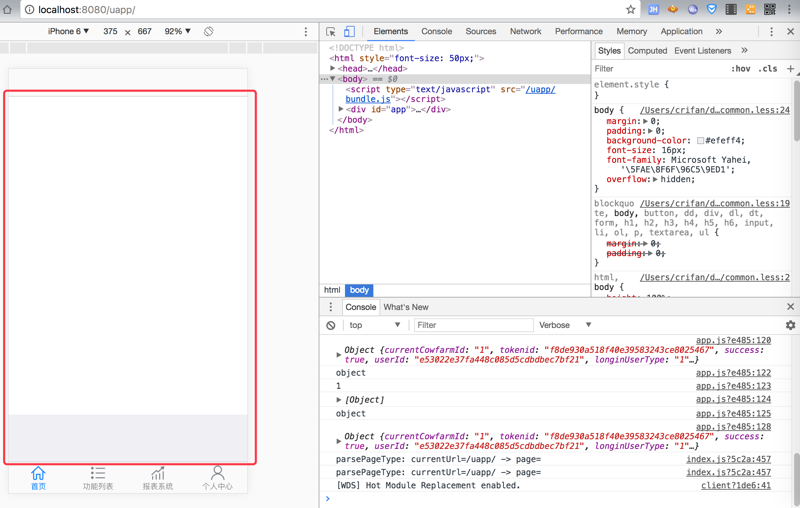800x508 pixels.
Task: Focus the console Filter input
Action: 473,325
